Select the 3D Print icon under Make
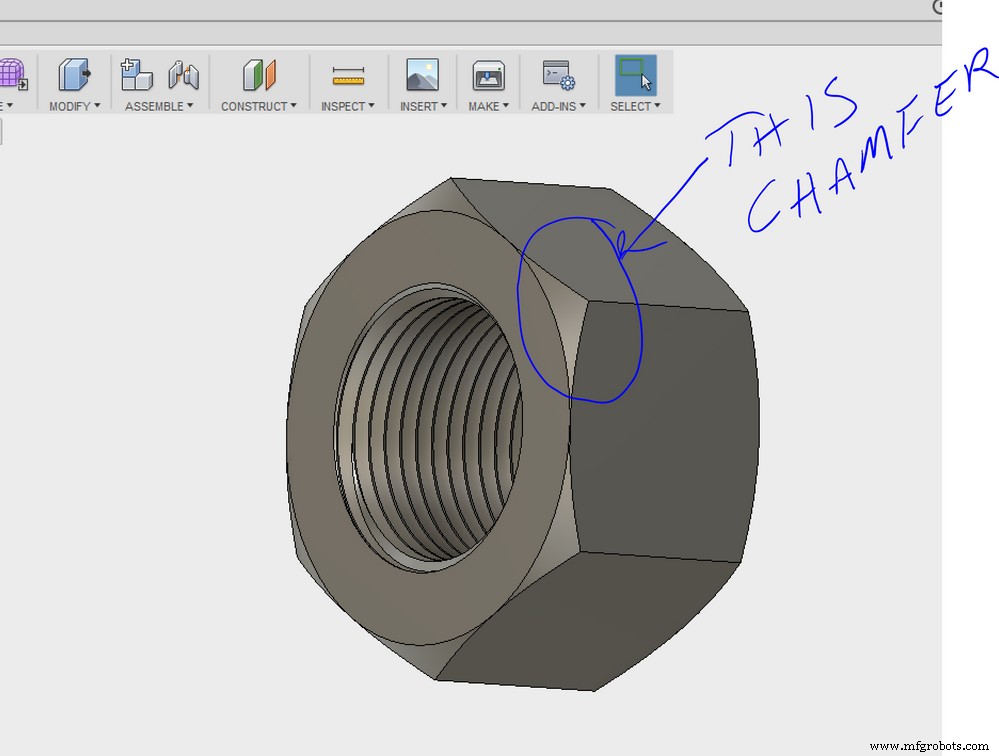This screenshot has width=999, height=756. click(487, 75)
